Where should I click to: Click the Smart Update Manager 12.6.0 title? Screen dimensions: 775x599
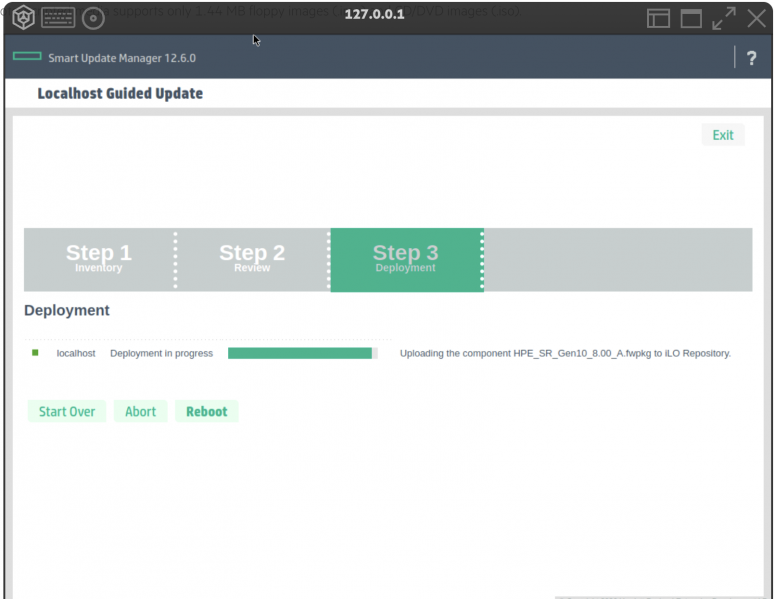pos(122,58)
